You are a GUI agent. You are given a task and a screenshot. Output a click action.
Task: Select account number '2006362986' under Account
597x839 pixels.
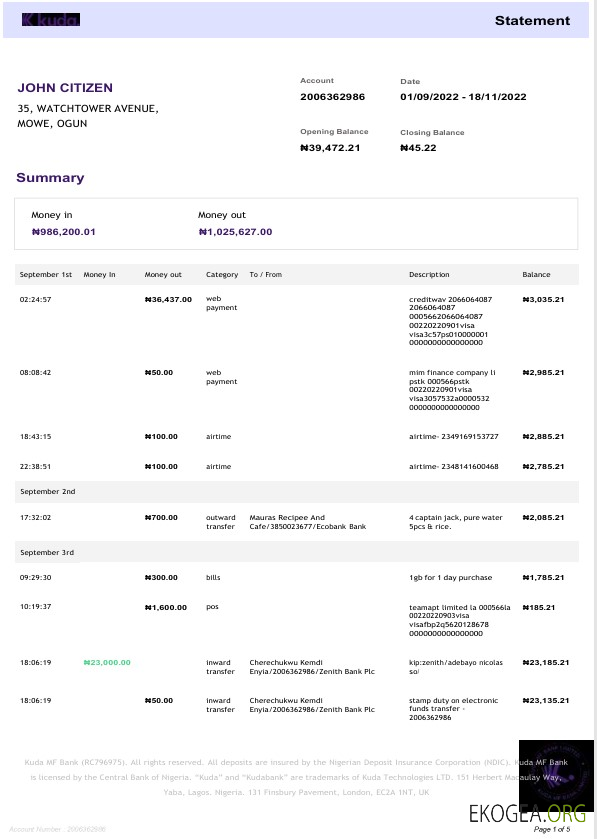click(x=332, y=97)
